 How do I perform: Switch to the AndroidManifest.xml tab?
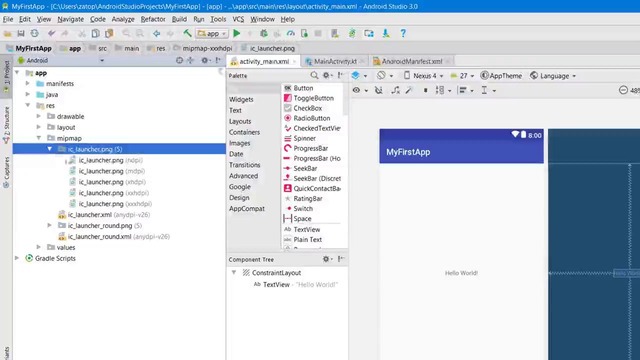pos(412,61)
